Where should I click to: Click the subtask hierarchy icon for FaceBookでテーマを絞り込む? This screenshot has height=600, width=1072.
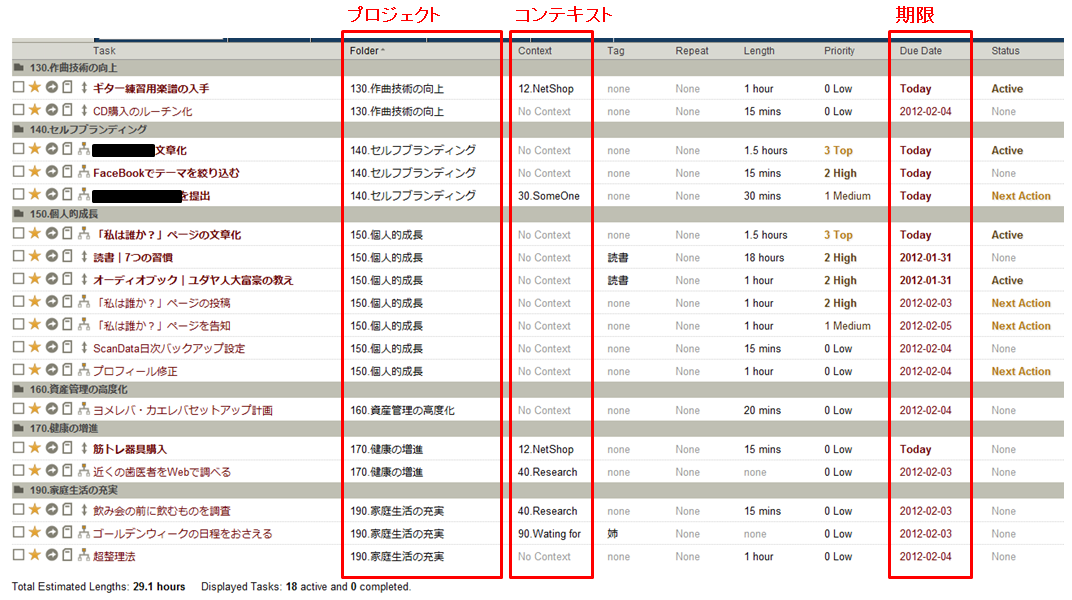click(x=84, y=173)
